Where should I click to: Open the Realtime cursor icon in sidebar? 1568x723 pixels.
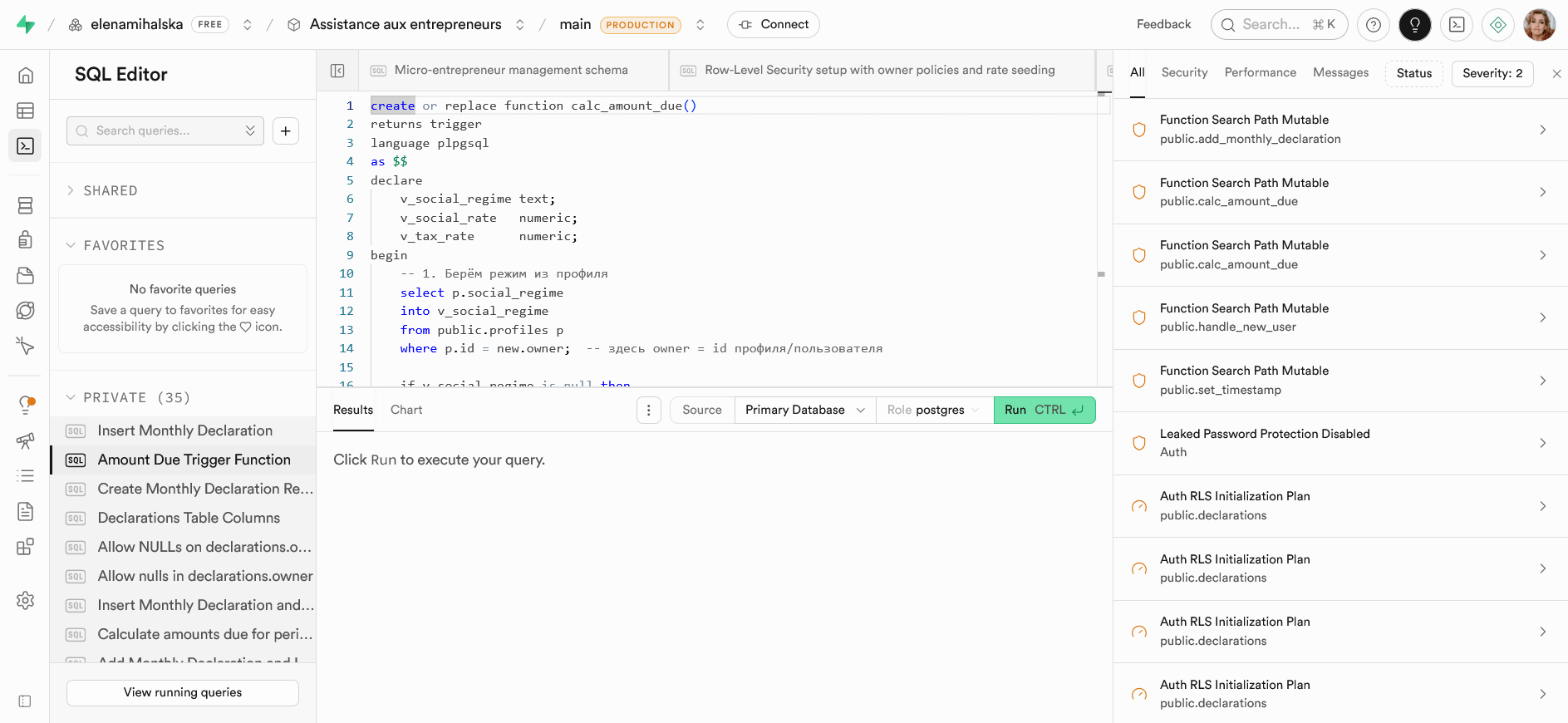[x=25, y=346]
